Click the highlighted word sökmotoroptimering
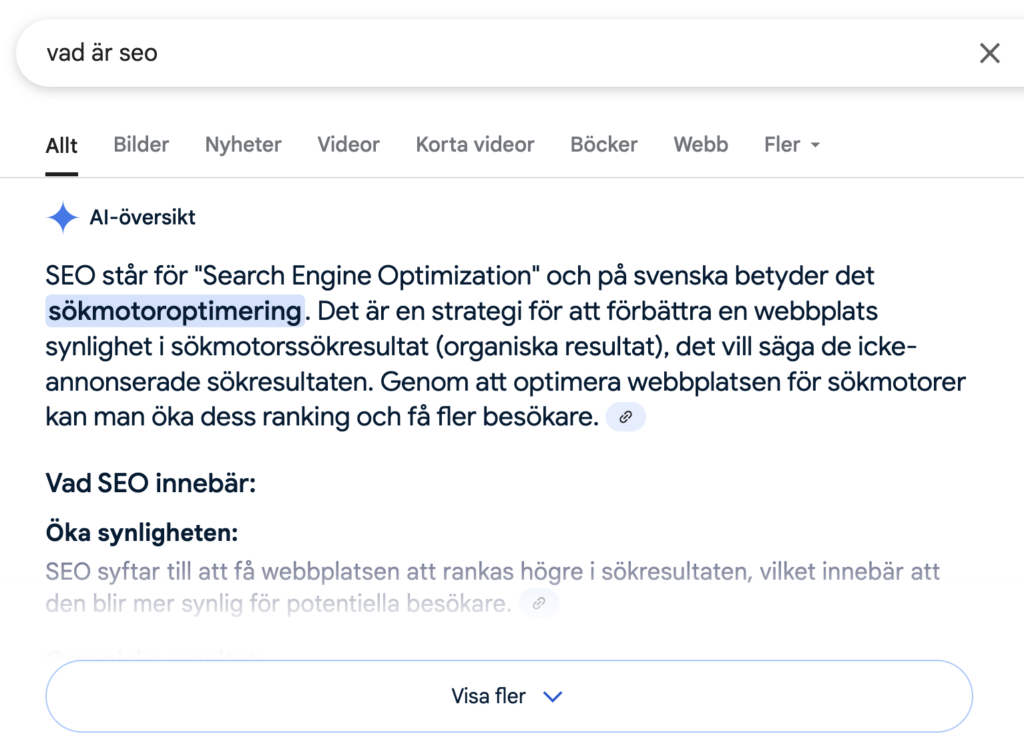This screenshot has height=752, width=1024. pyautogui.click(x=174, y=311)
